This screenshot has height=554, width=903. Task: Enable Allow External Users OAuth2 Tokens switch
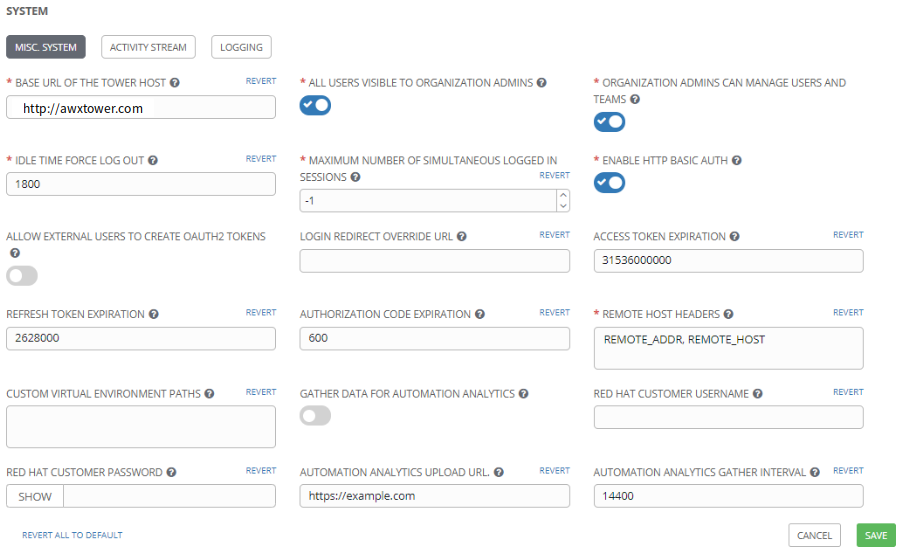[x=22, y=275]
